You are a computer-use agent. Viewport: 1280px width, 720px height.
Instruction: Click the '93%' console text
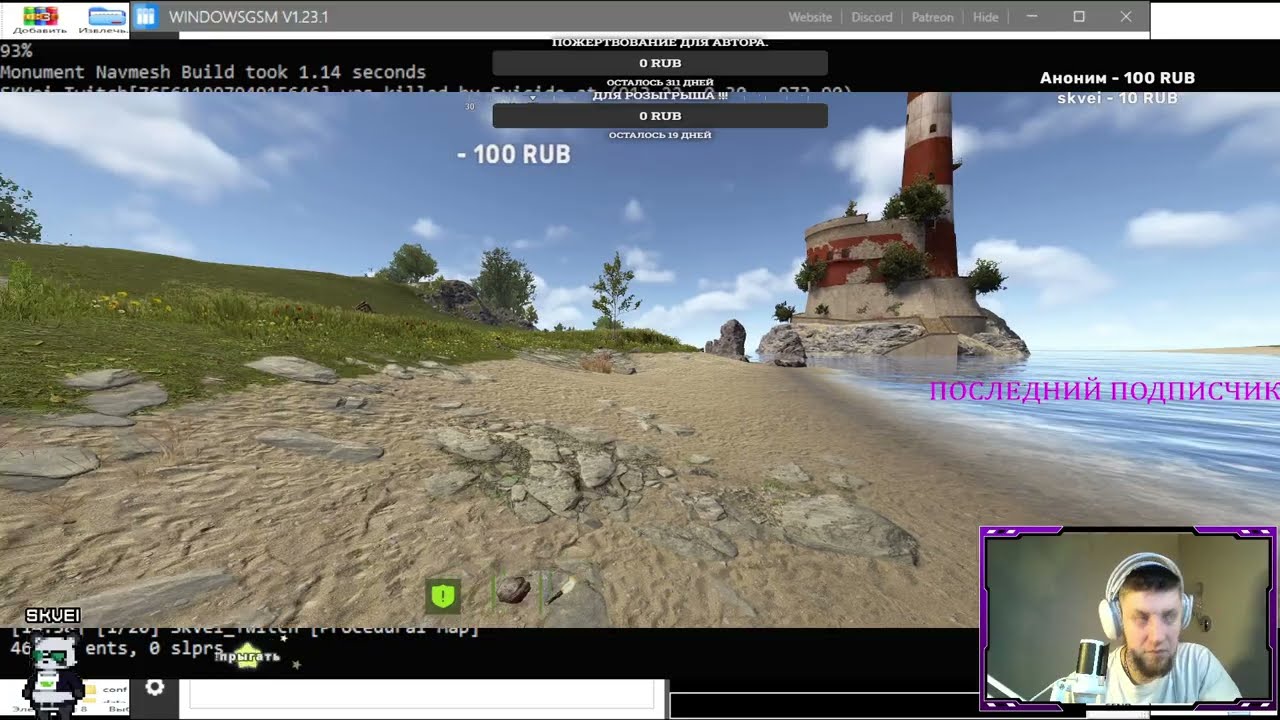click(x=16, y=50)
